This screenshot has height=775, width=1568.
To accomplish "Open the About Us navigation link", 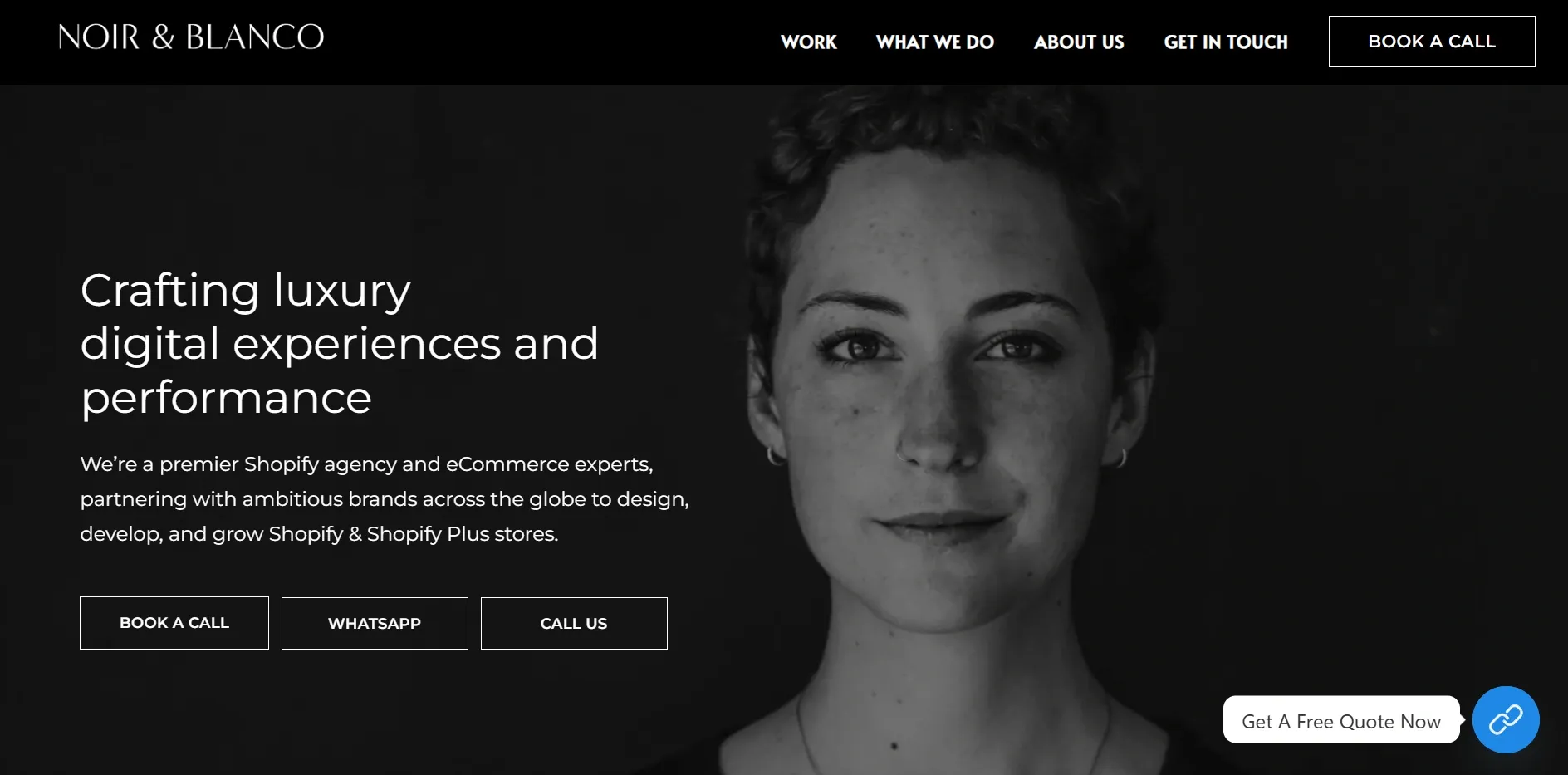I will (1079, 42).
